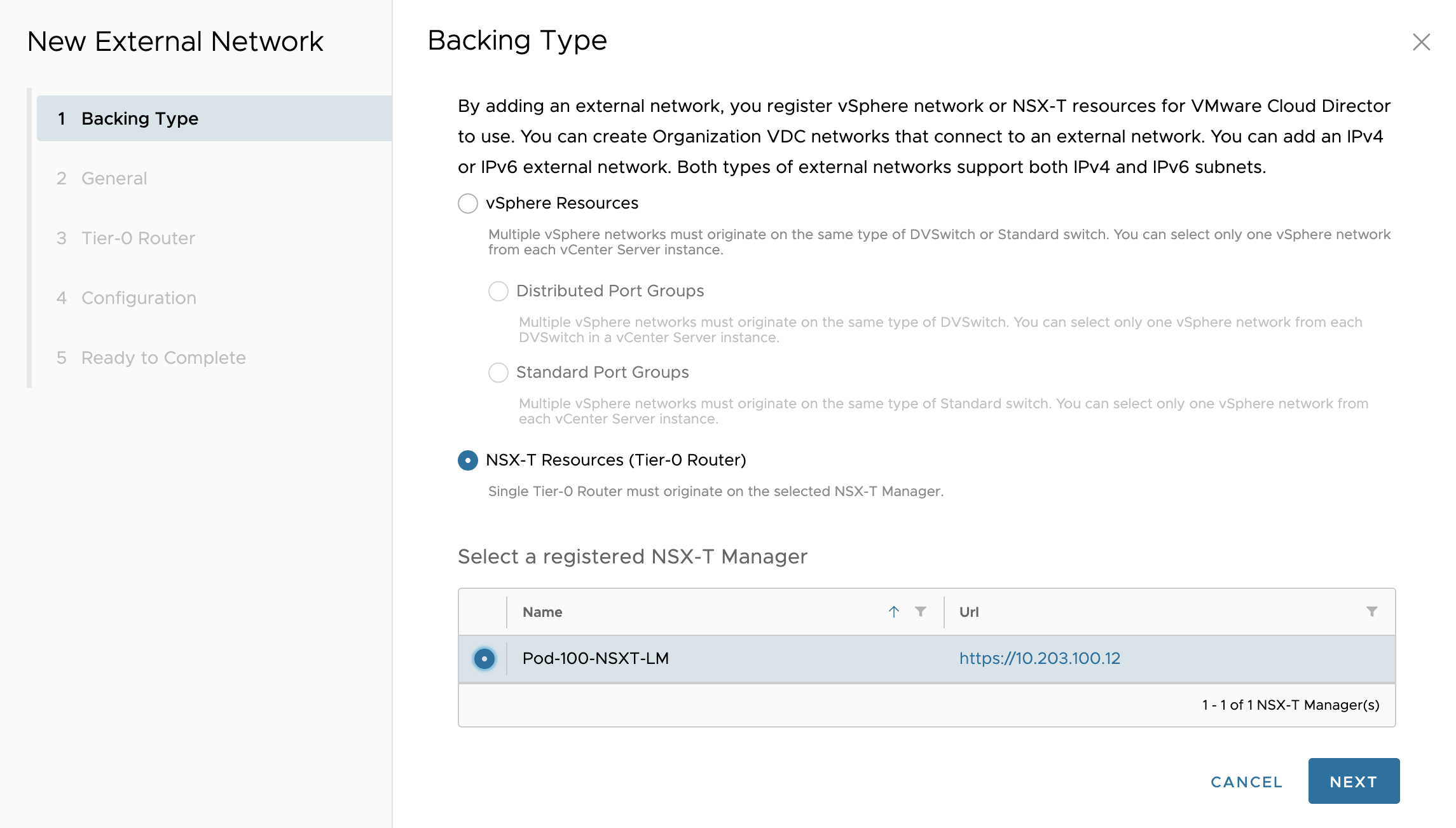Go to the General step

114,178
